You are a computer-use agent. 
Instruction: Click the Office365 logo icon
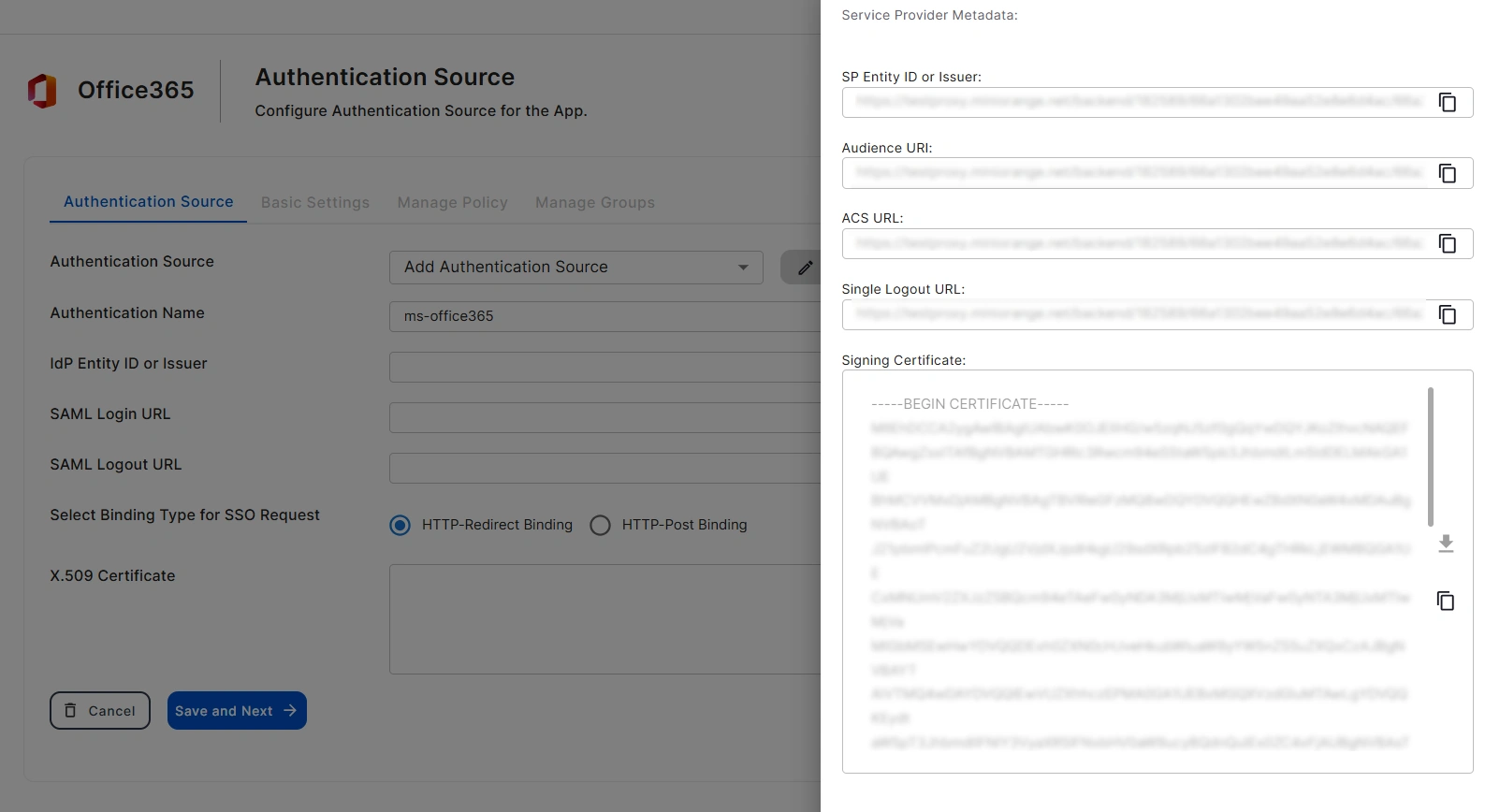(x=42, y=91)
